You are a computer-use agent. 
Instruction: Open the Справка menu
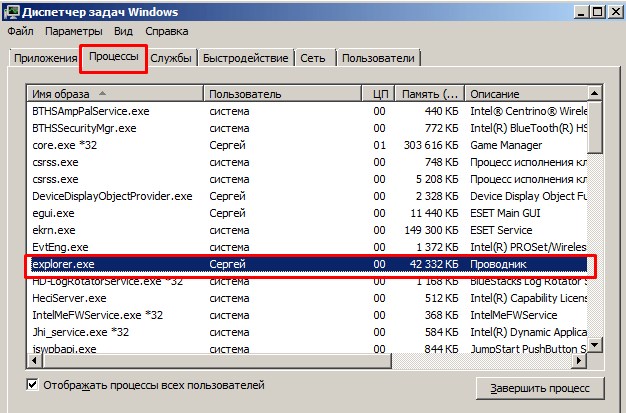point(166,31)
